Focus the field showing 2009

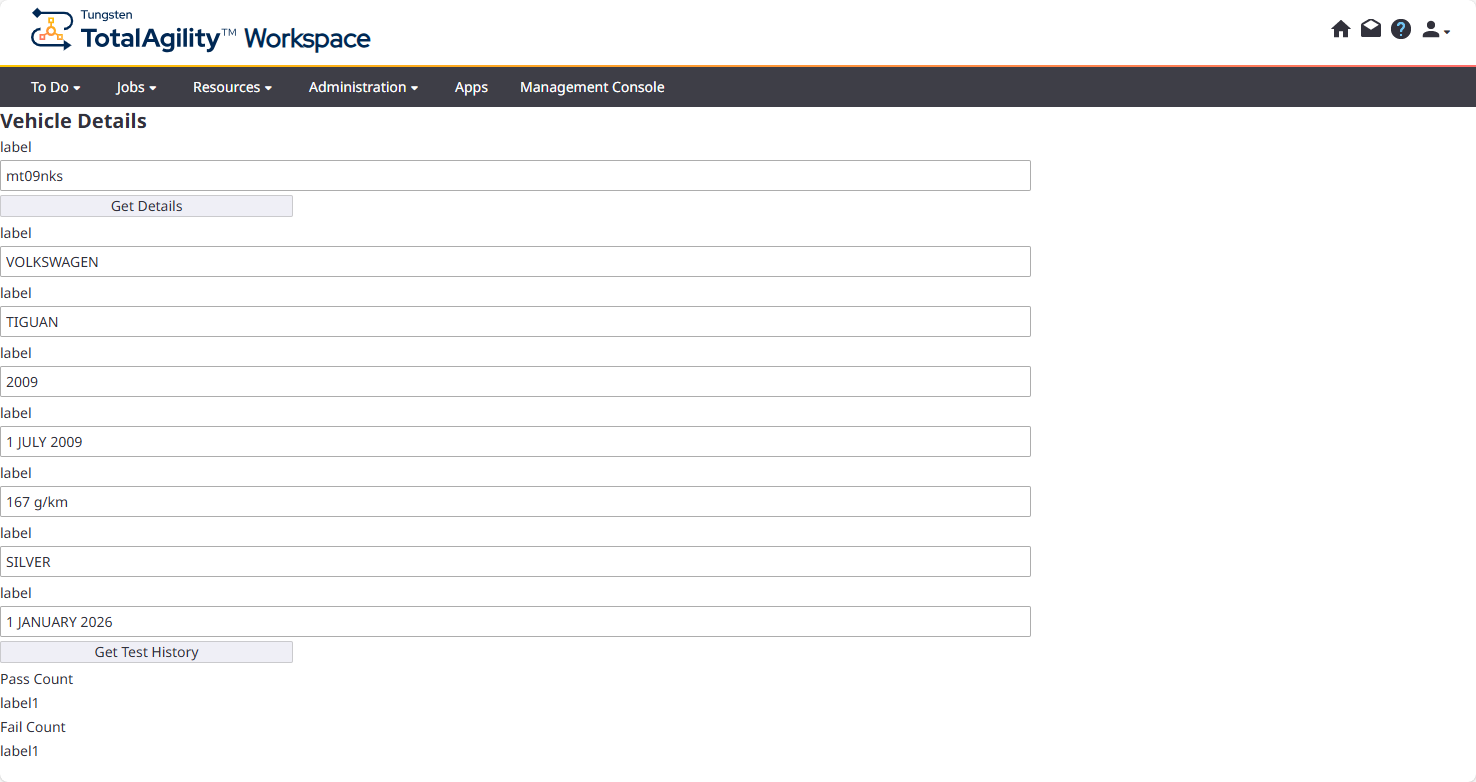point(515,382)
